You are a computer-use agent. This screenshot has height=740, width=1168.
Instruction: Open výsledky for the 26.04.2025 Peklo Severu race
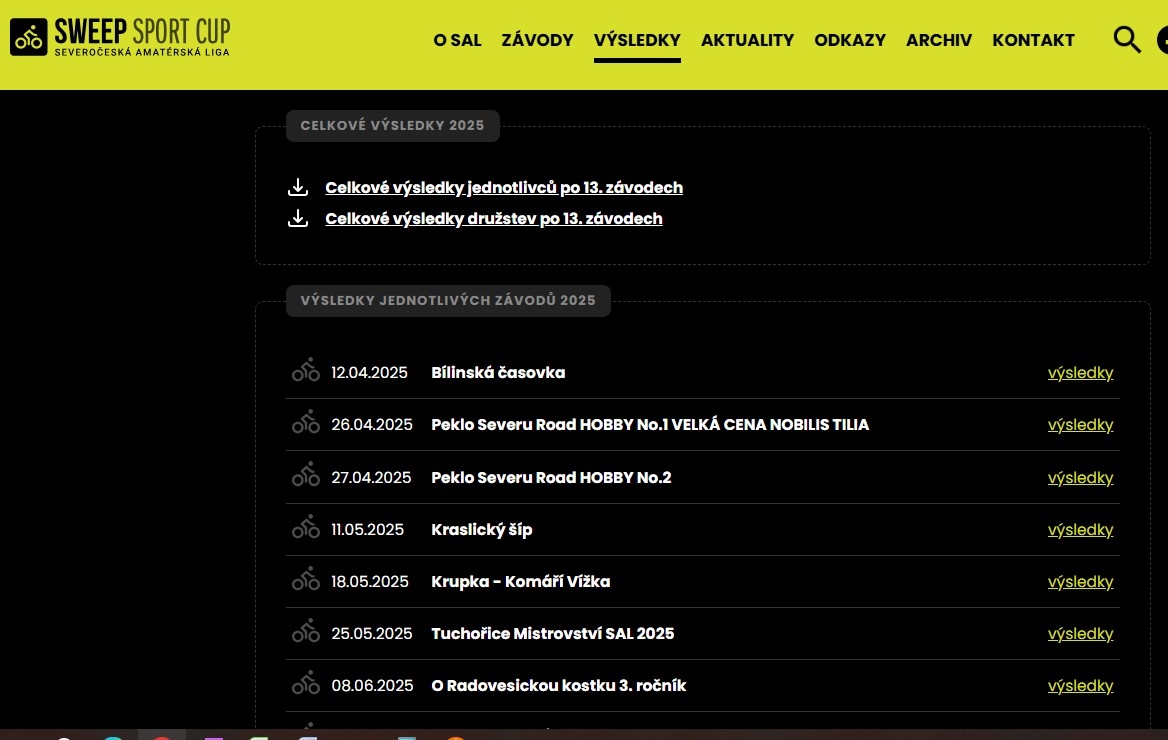coord(1080,425)
